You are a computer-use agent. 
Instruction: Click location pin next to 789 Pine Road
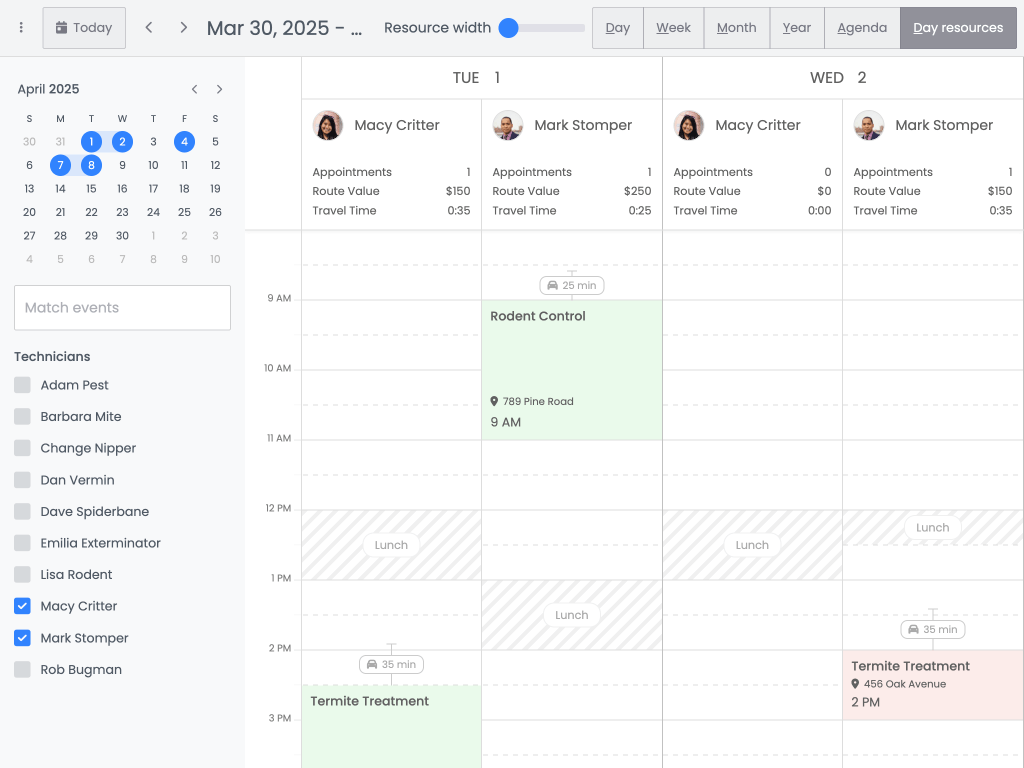coord(494,401)
